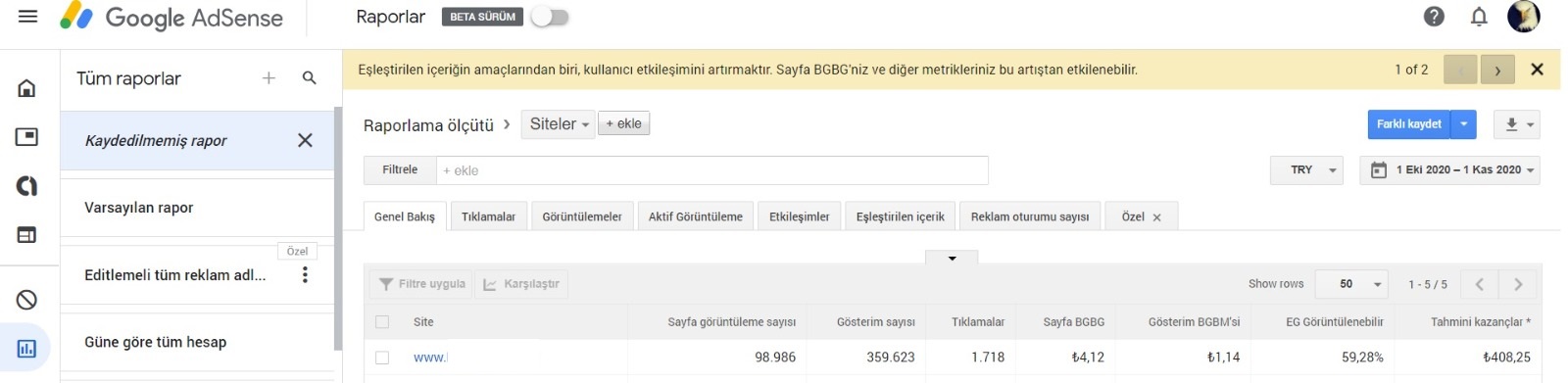Tick the select-all header checkbox

pos(382,321)
